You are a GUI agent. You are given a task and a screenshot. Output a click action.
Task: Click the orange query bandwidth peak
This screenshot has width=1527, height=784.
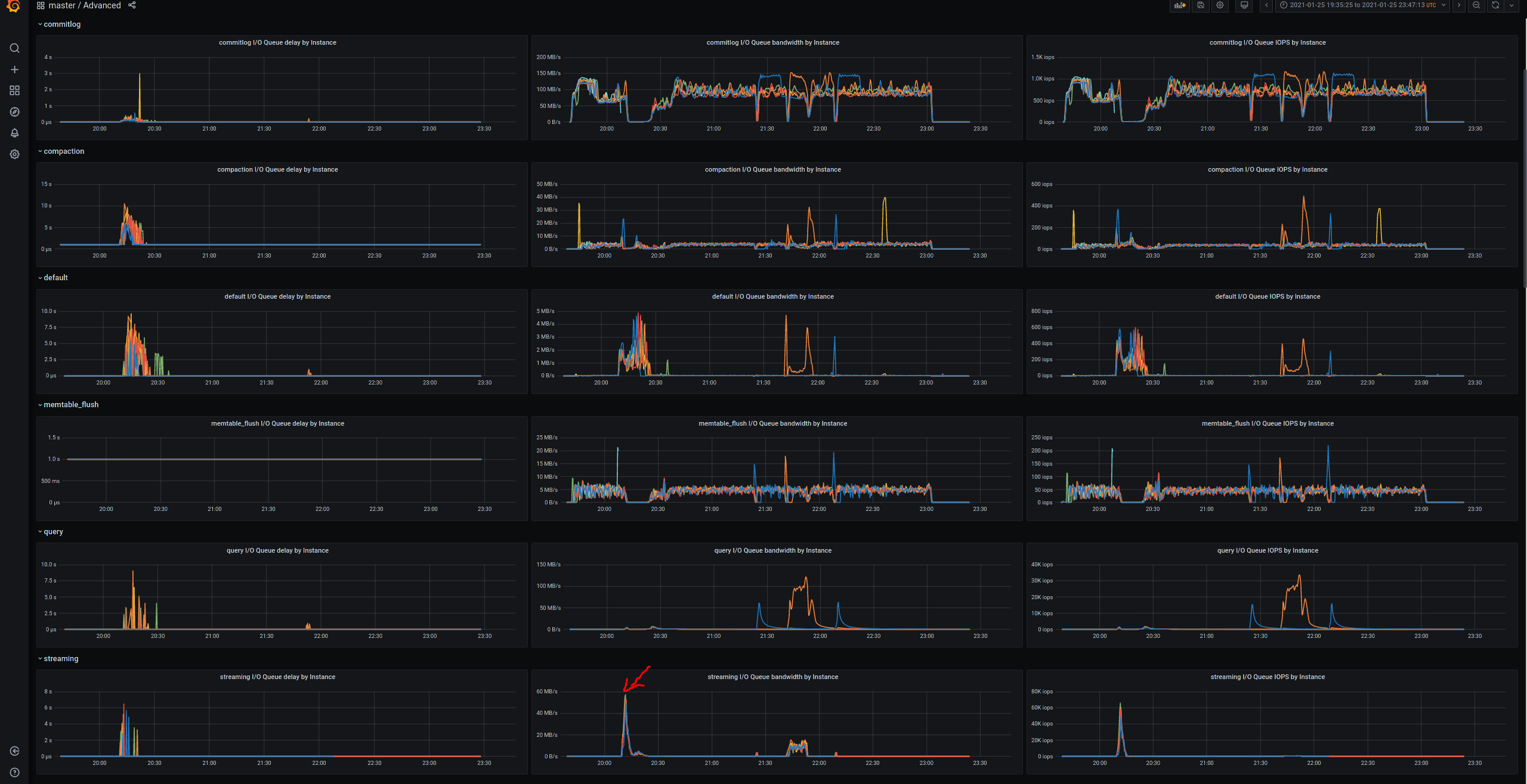pos(806,578)
